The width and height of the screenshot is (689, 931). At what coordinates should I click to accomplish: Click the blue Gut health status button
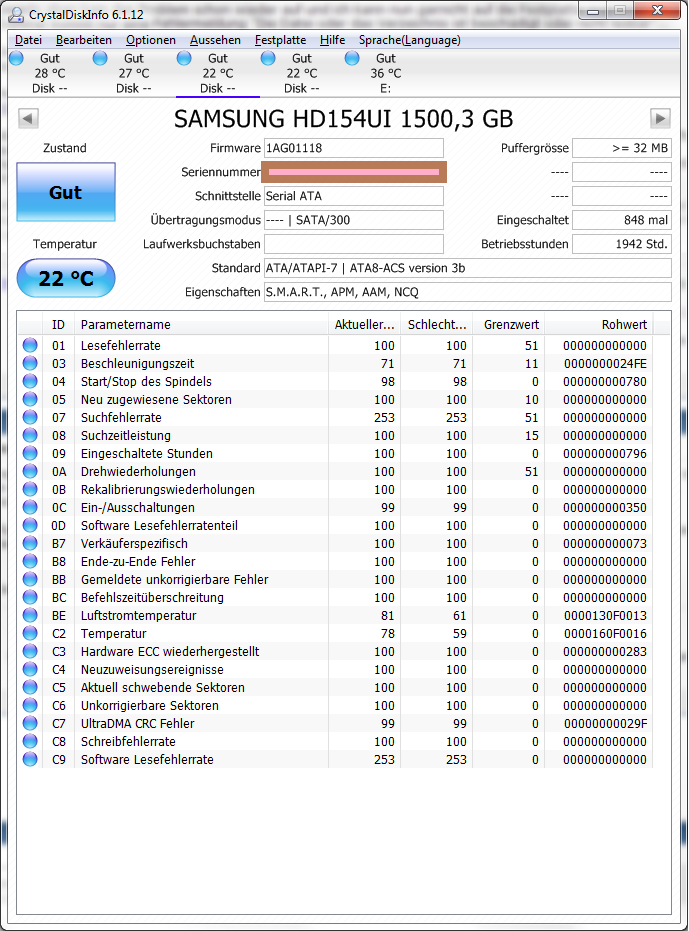click(66, 192)
